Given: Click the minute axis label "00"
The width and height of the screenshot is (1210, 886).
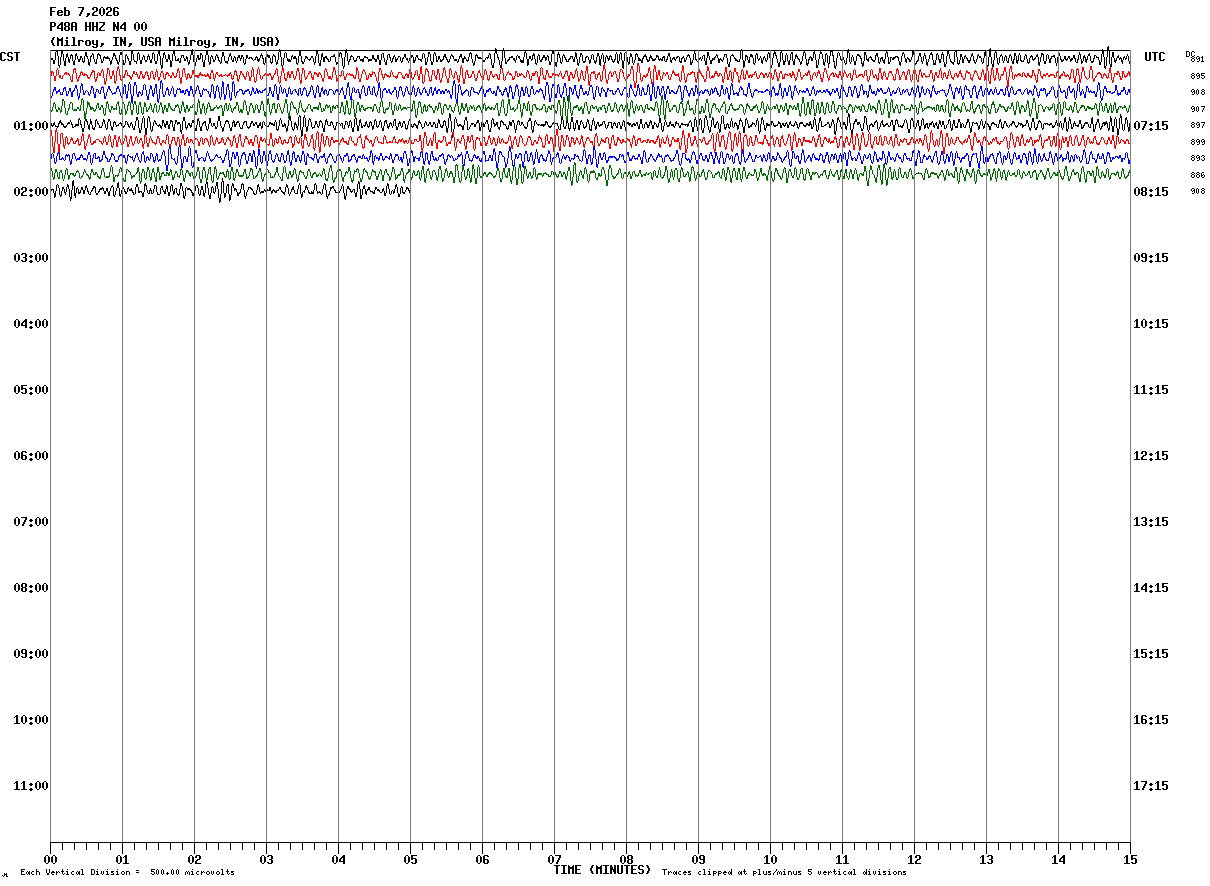Looking at the screenshot, I should pyautogui.click(x=50, y=859).
